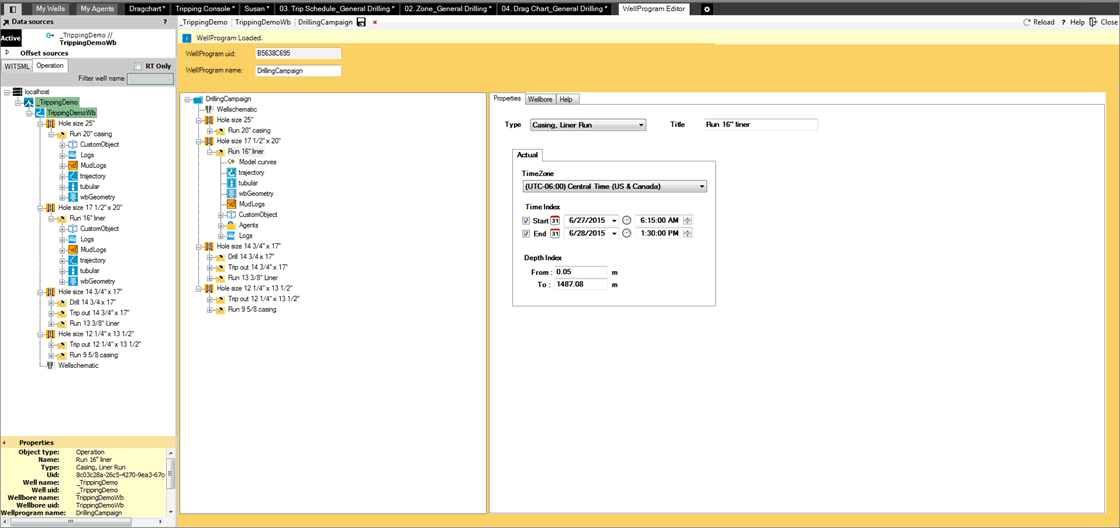Adjust the End time spinner

pyautogui.click(x=688, y=233)
